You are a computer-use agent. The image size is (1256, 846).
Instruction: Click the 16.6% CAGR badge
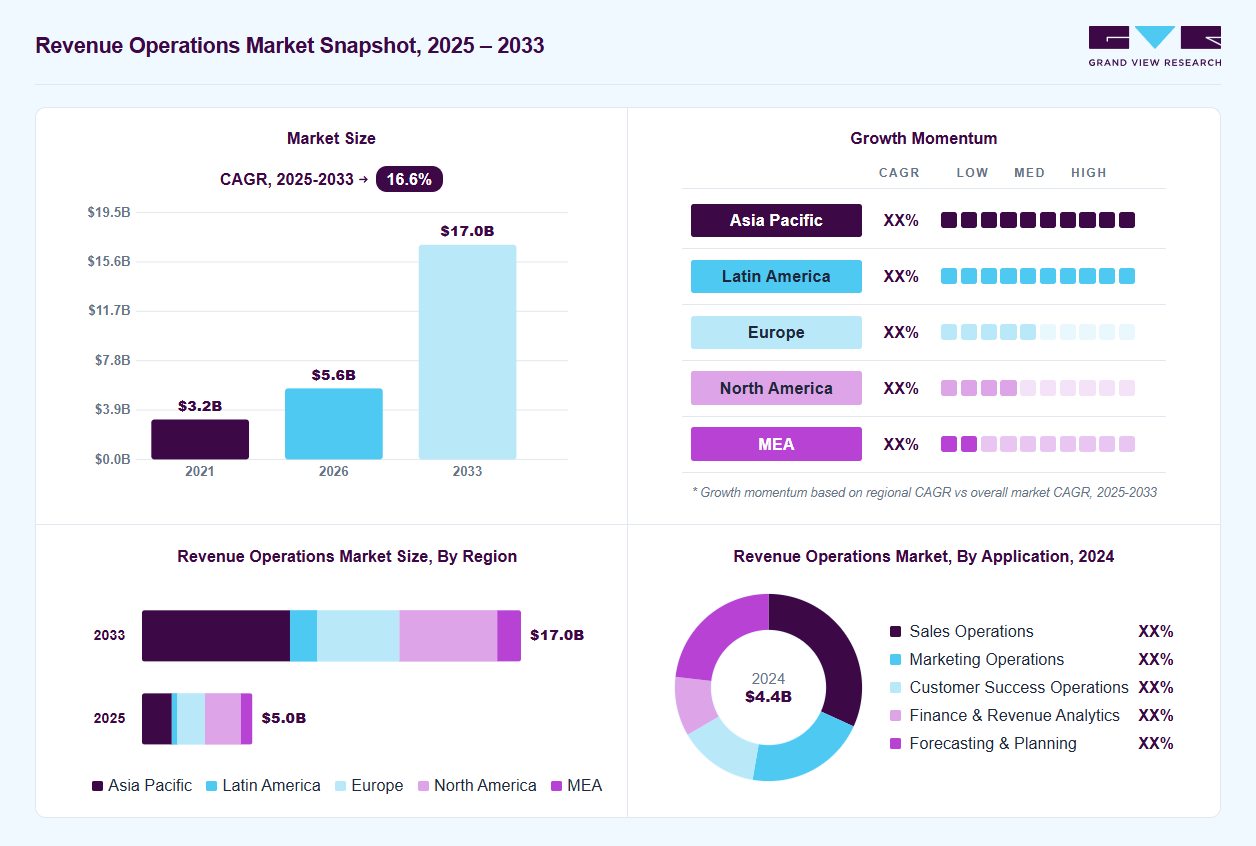[409, 180]
